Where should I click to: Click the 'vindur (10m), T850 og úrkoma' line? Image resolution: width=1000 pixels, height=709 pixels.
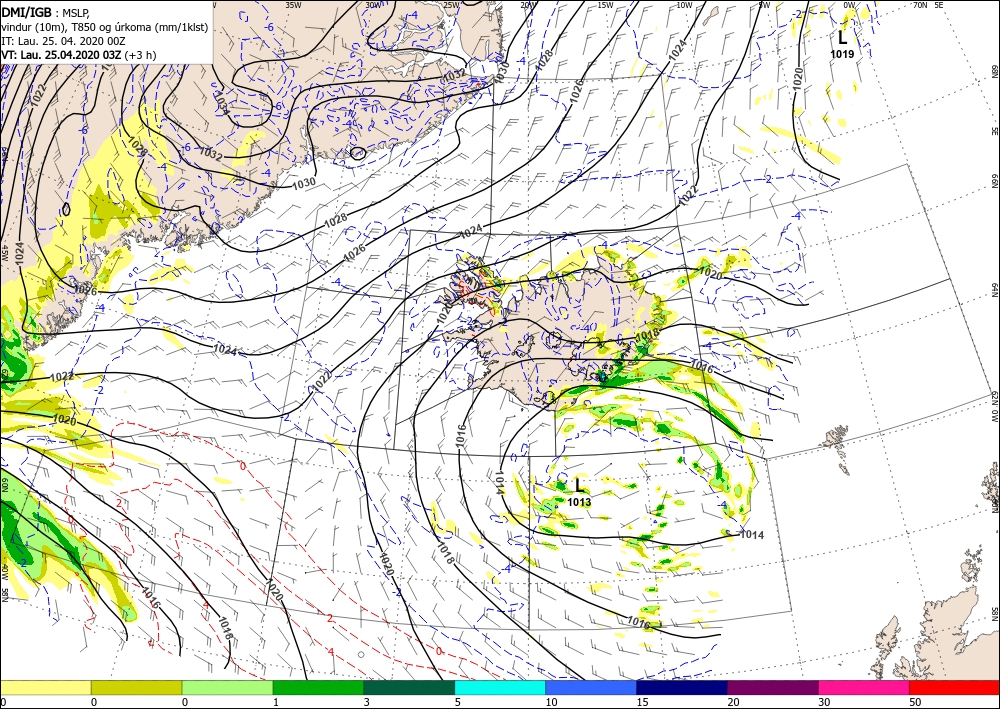(x=104, y=27)
